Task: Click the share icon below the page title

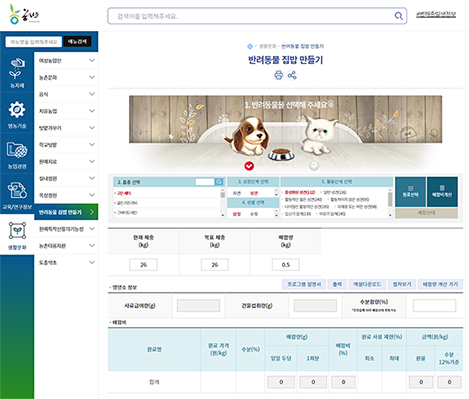Action: pyautogui.click(x=292, y=75)
